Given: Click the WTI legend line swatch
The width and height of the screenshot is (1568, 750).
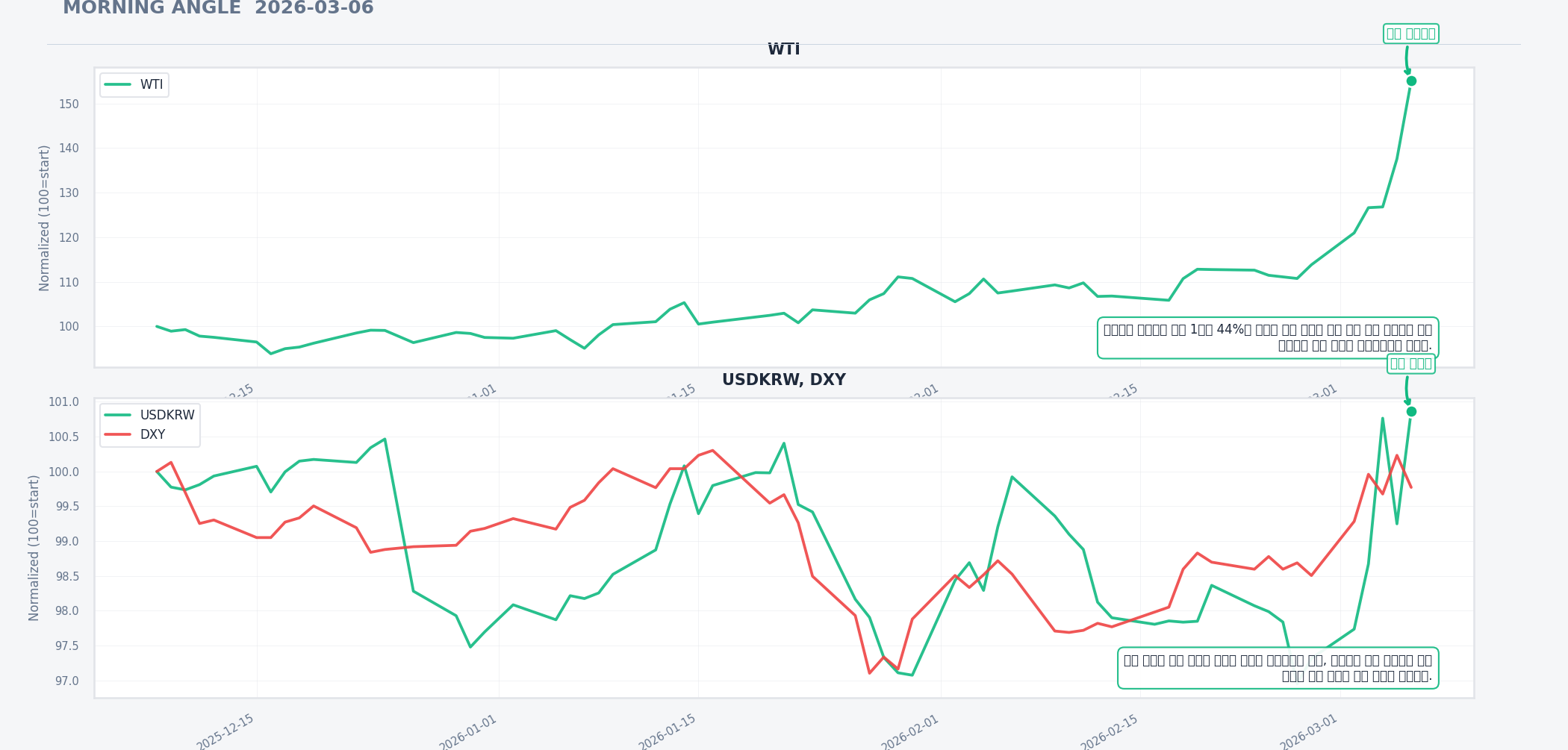Looking at the screenshot, I should 118,84.
